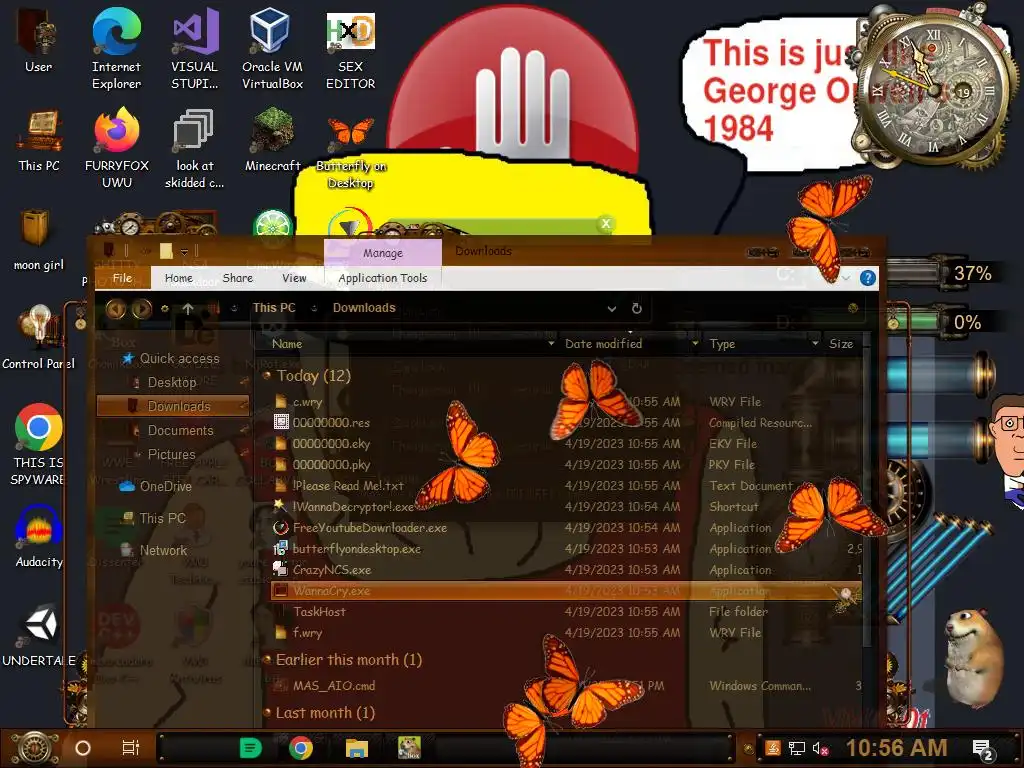Click Explorer Back navigation button
1024x768 pixels.
coord(116,308)
